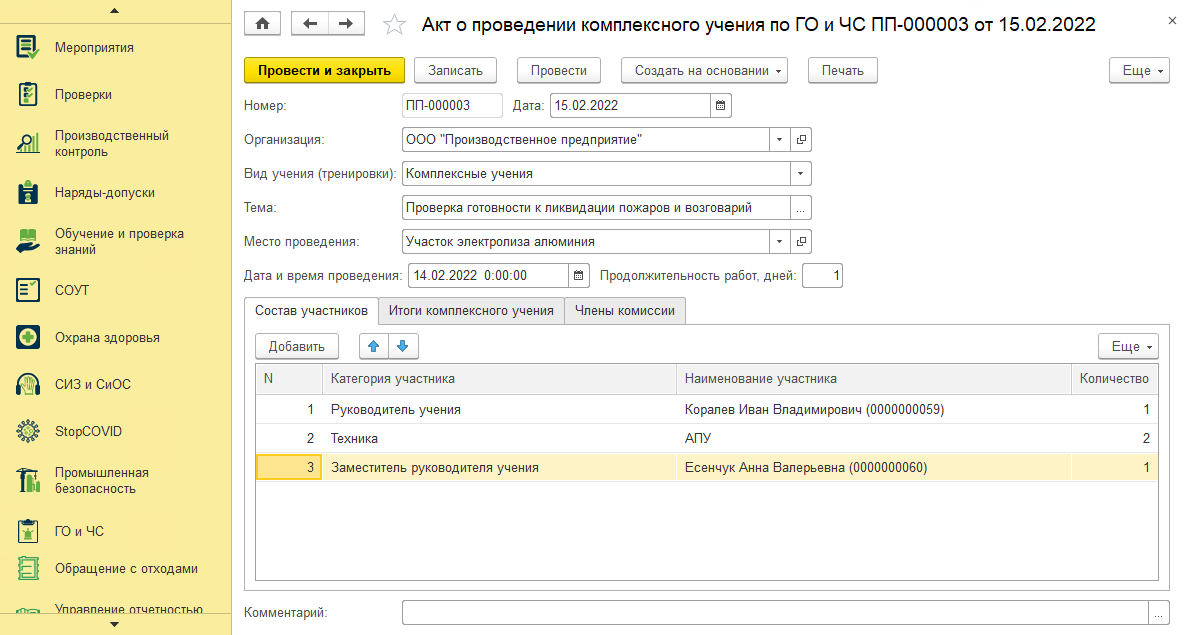Open Обращение с отходами icon
The height and width of the screenshot is (635, 1189).
[27, 568]
